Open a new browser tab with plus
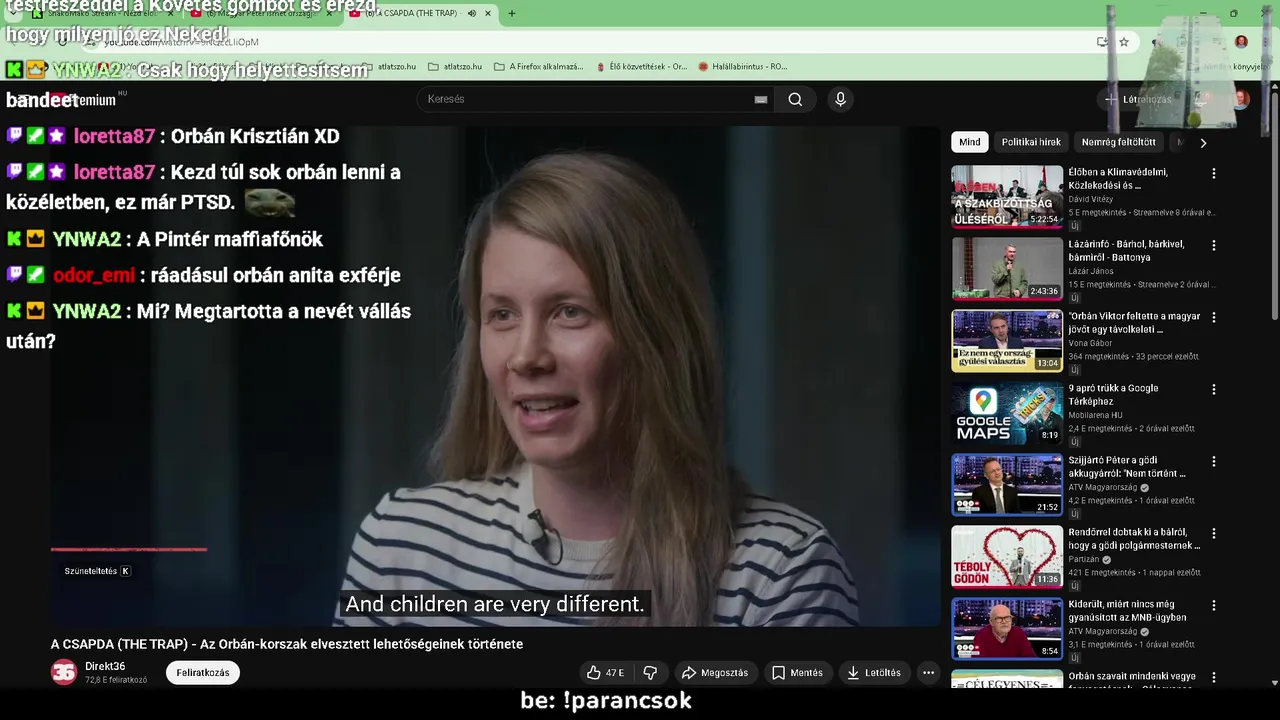The height and width of the screenshot is (720, 1280). [x=512, y=13]
